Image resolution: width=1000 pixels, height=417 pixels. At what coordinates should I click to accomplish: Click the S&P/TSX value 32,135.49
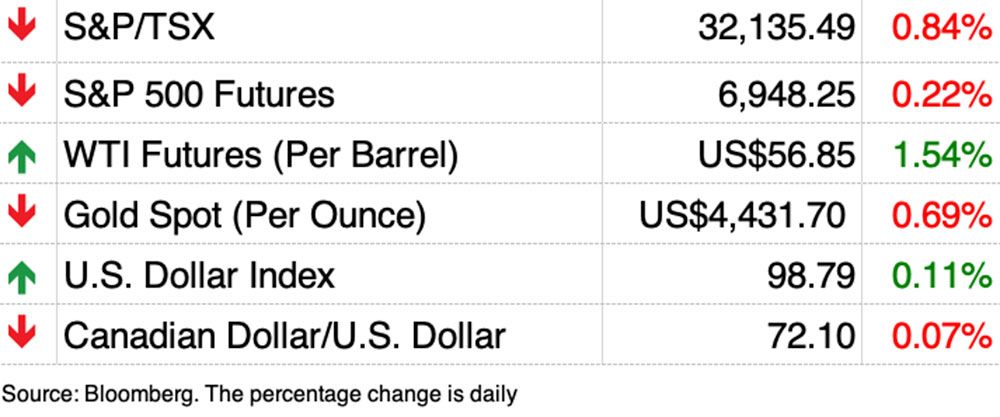point(777,29)
